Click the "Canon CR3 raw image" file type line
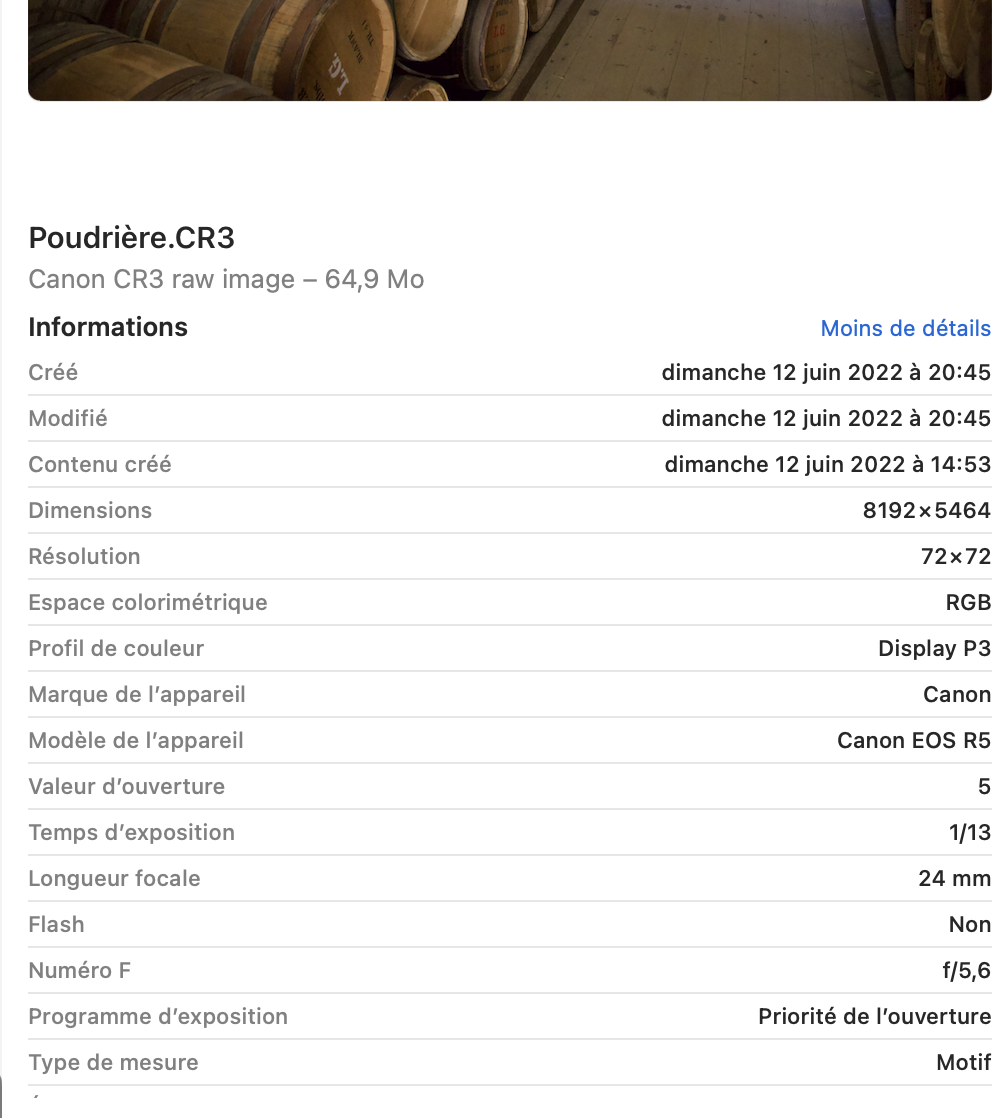 226,279
